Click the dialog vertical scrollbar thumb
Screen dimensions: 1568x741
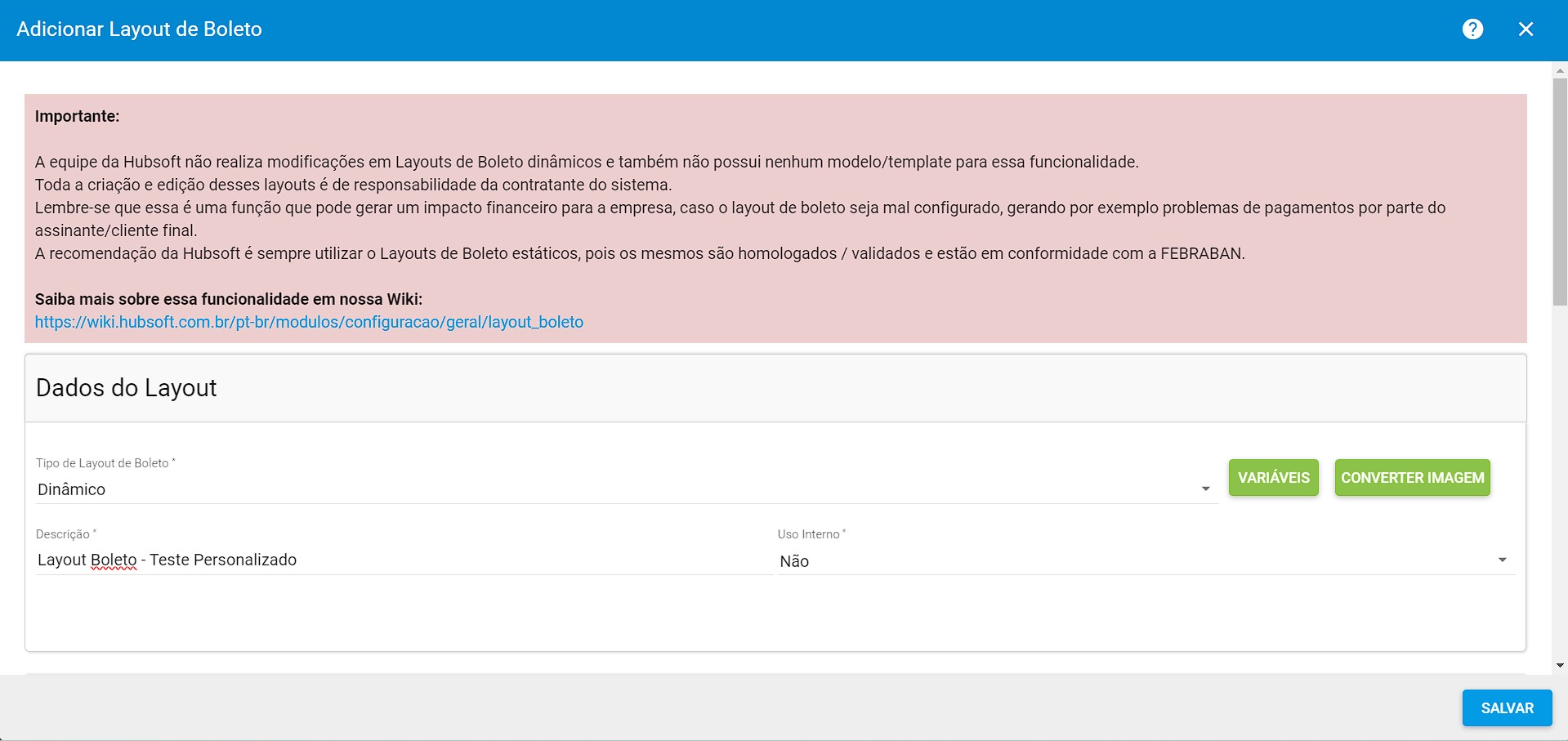click(1560, 192)
